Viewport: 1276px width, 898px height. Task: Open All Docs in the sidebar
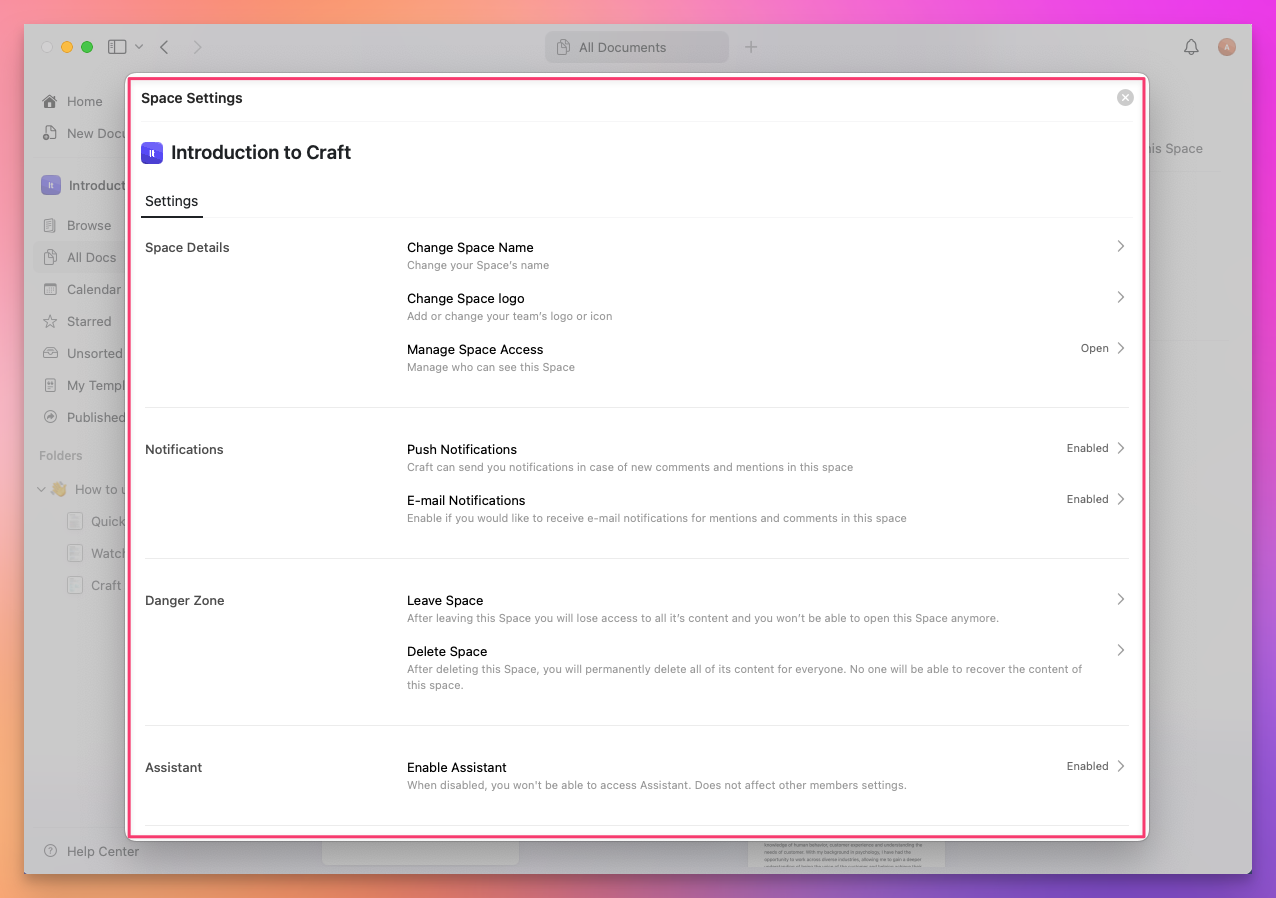pyautogui.click(x=80, y=257)
